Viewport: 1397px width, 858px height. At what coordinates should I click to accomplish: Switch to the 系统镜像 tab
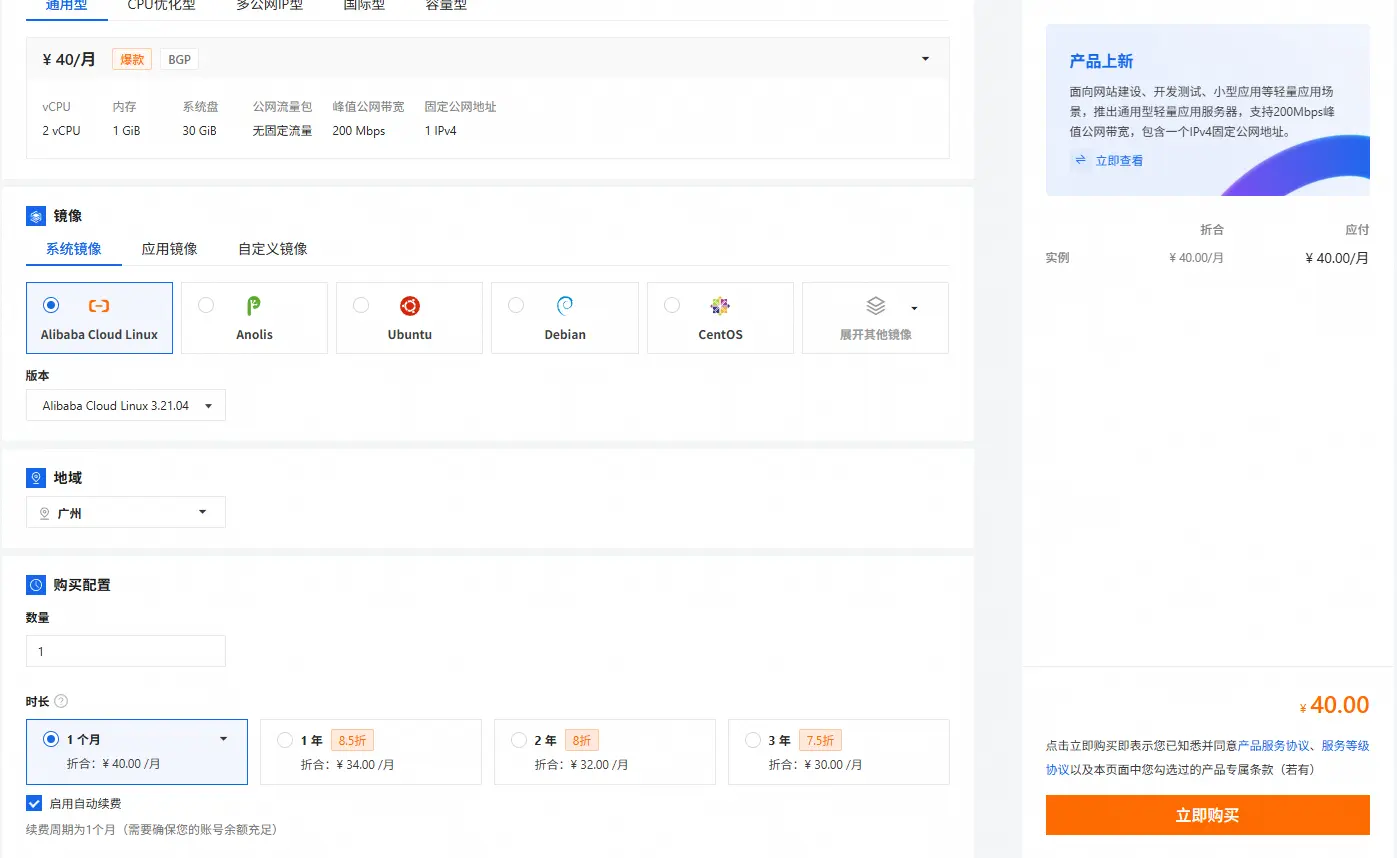tap(74, 249)
